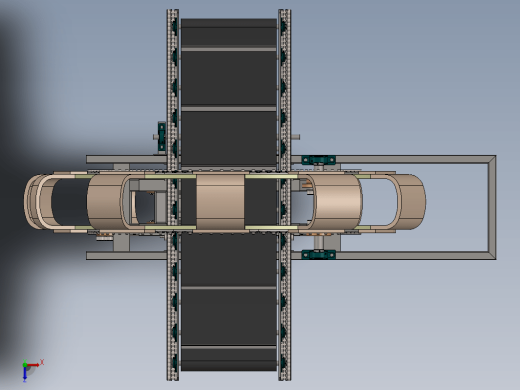This screenshot has height=390, width=520.
Task: Click the leftmost rounded tan end loop
Action: coord(37,201)
